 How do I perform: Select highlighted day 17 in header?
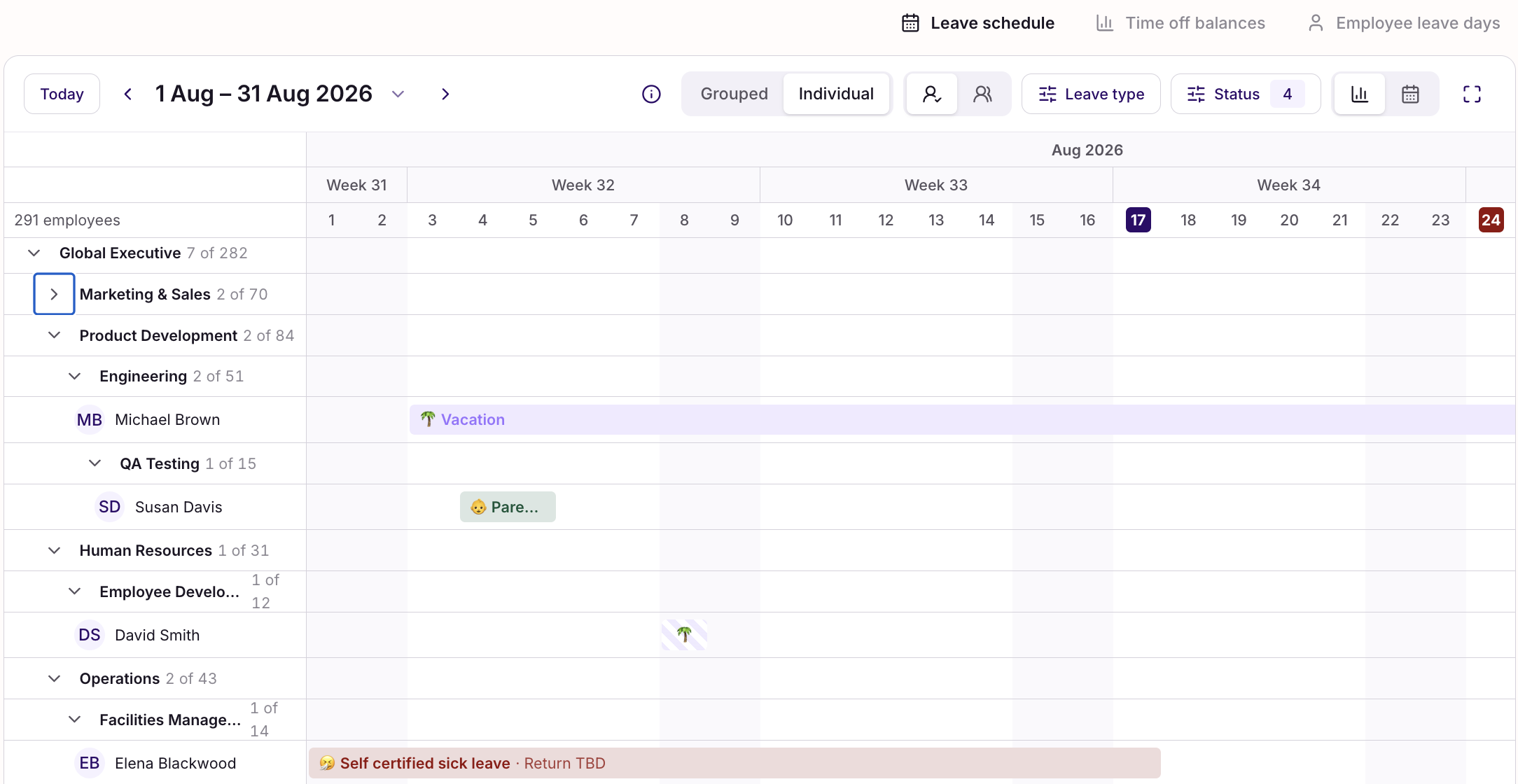click(1138, 220)
